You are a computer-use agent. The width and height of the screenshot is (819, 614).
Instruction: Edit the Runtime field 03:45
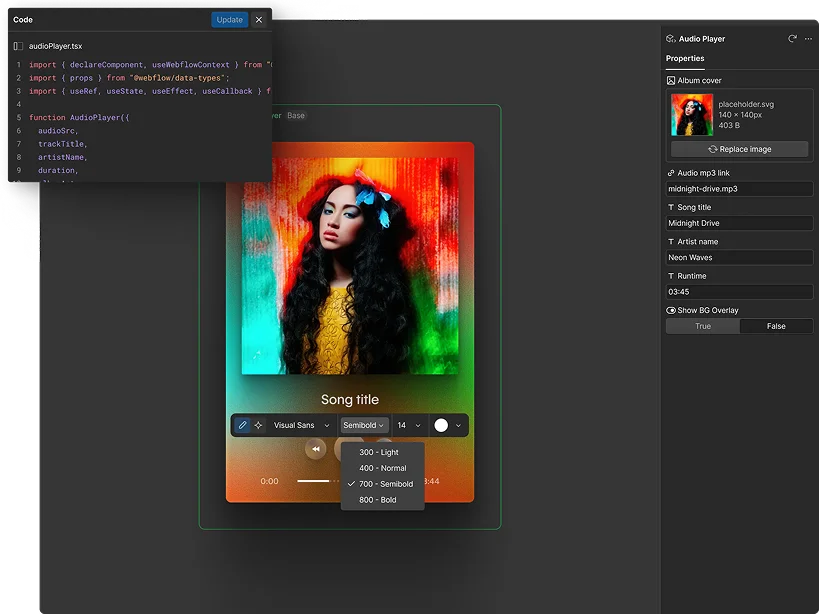click(739, 292)
